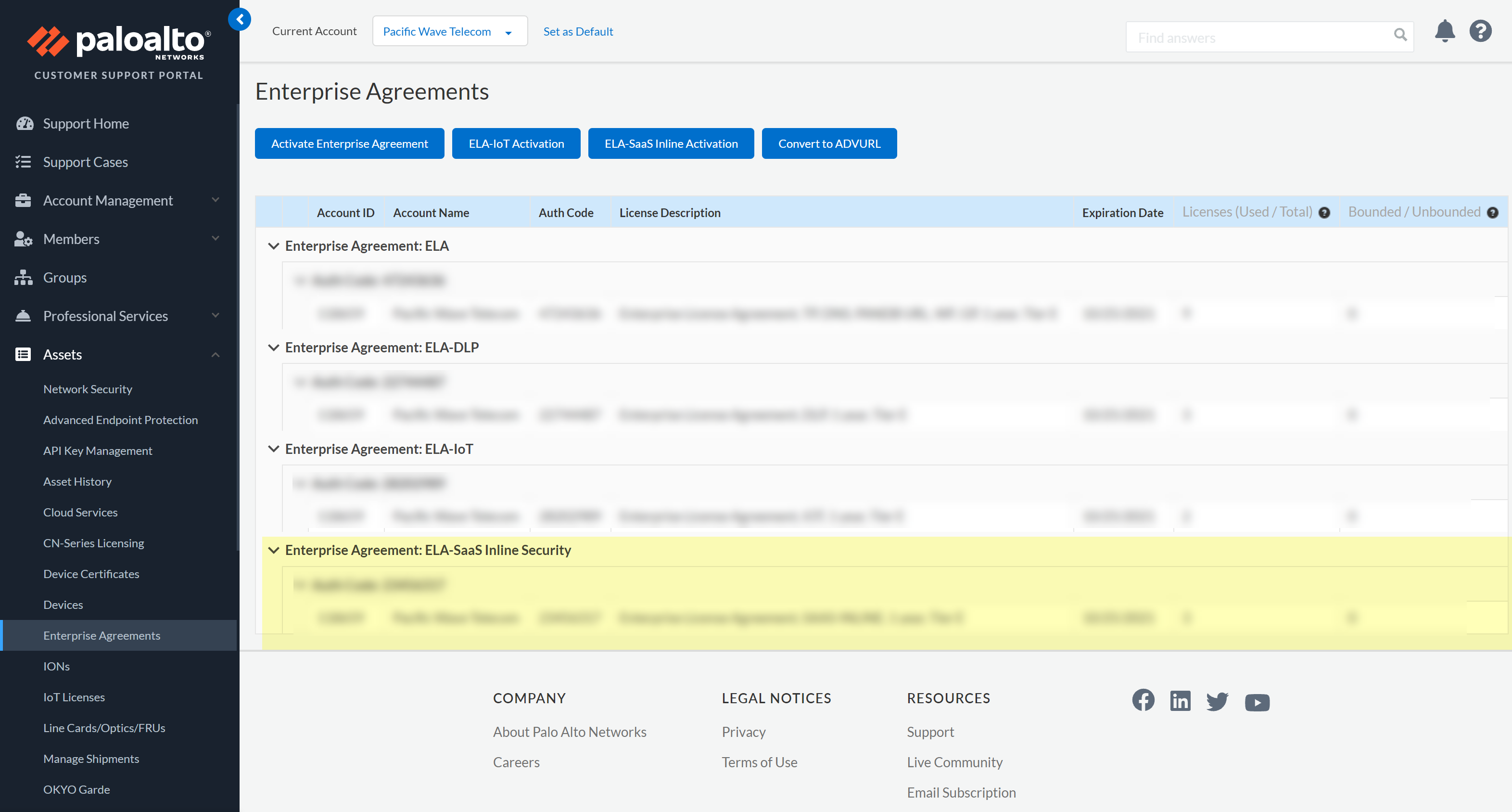Screen dimensions: 1512x812
Task: Click Activate Enterprise Agreement button
Action: point(349,144)
